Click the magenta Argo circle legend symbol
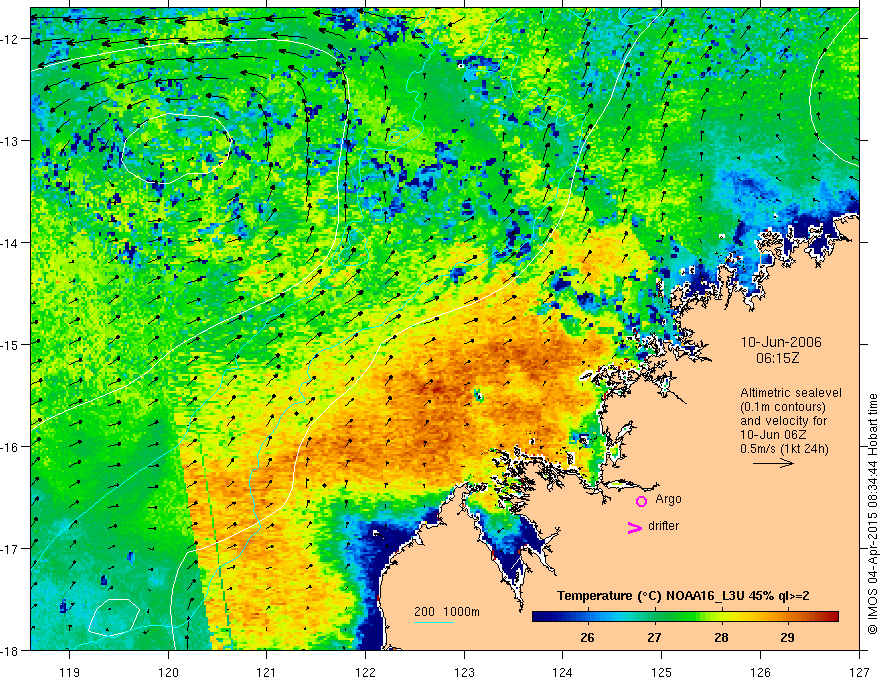 [x=641, y=501]
